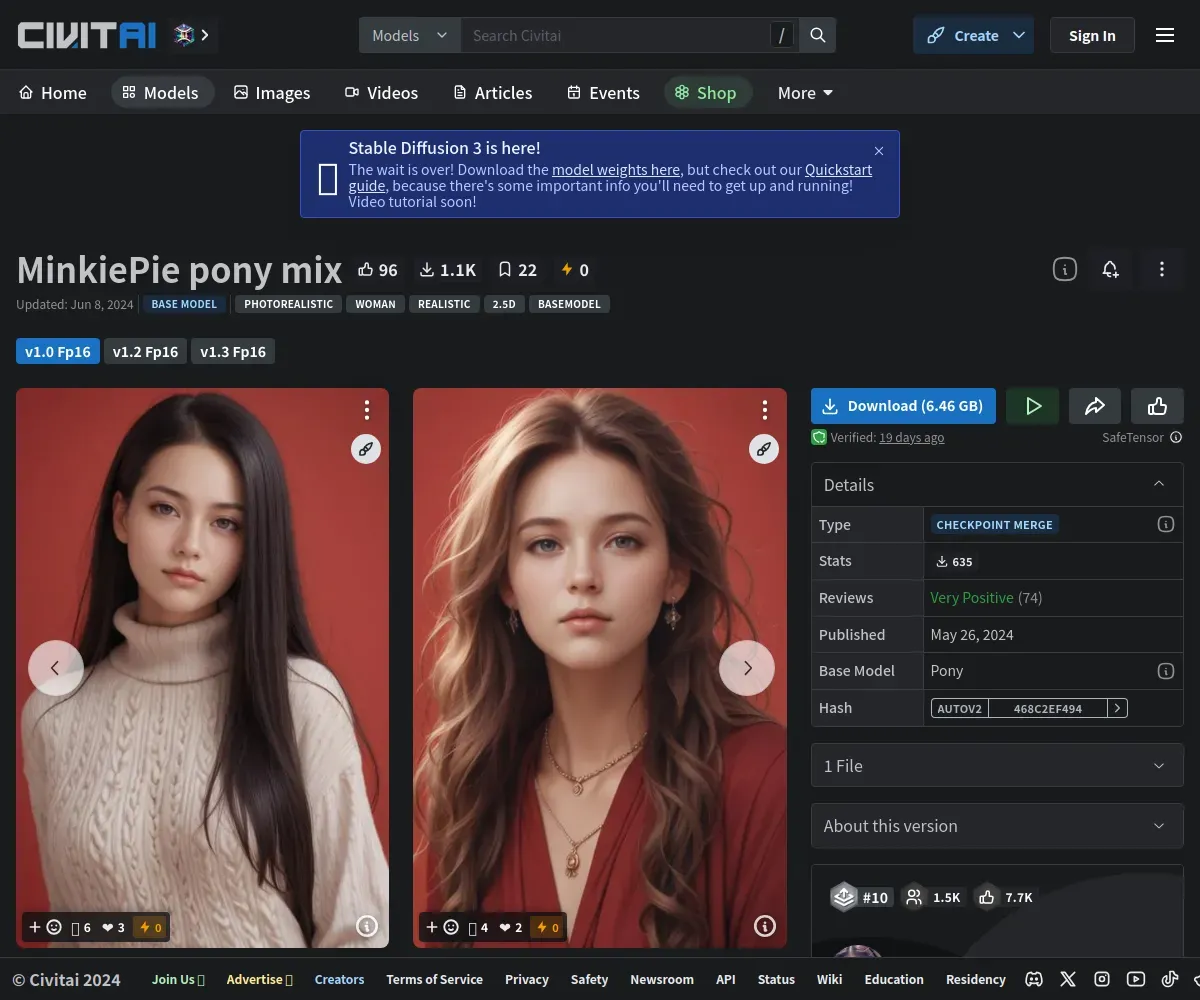This screenshot has height=1000, width=1200.
Task: Click the share arrow button
Action: click(x=1095, y=406)
